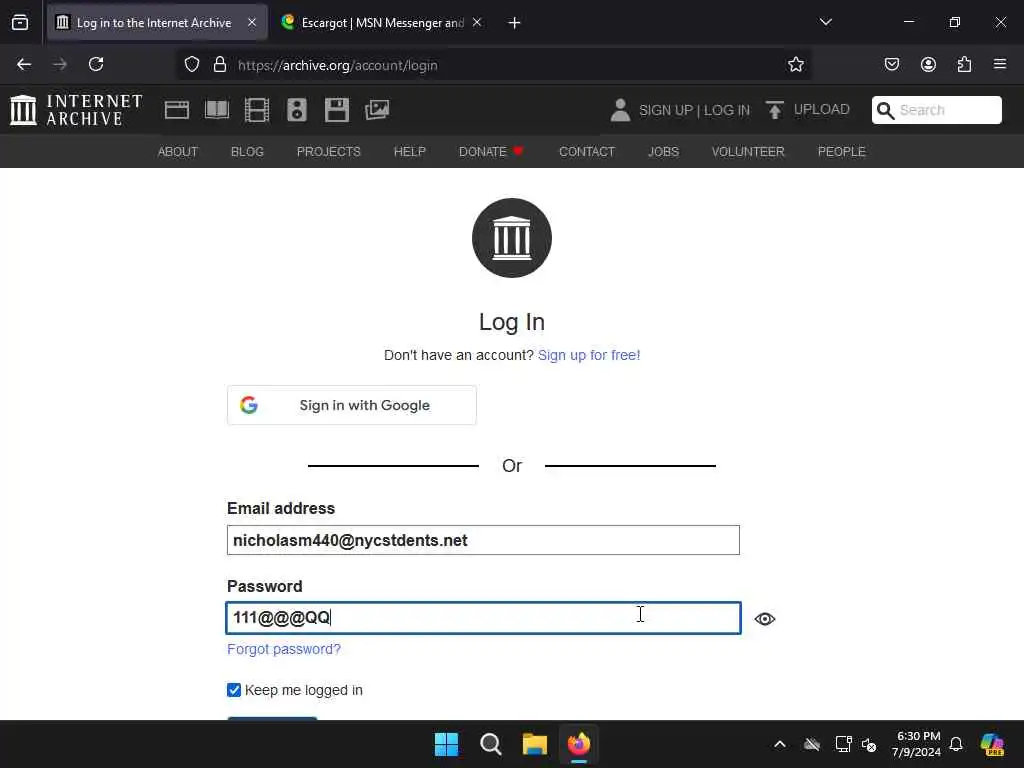Focus the Email address field
Viewport: 1024px width, 768px height.
[483, 540]
